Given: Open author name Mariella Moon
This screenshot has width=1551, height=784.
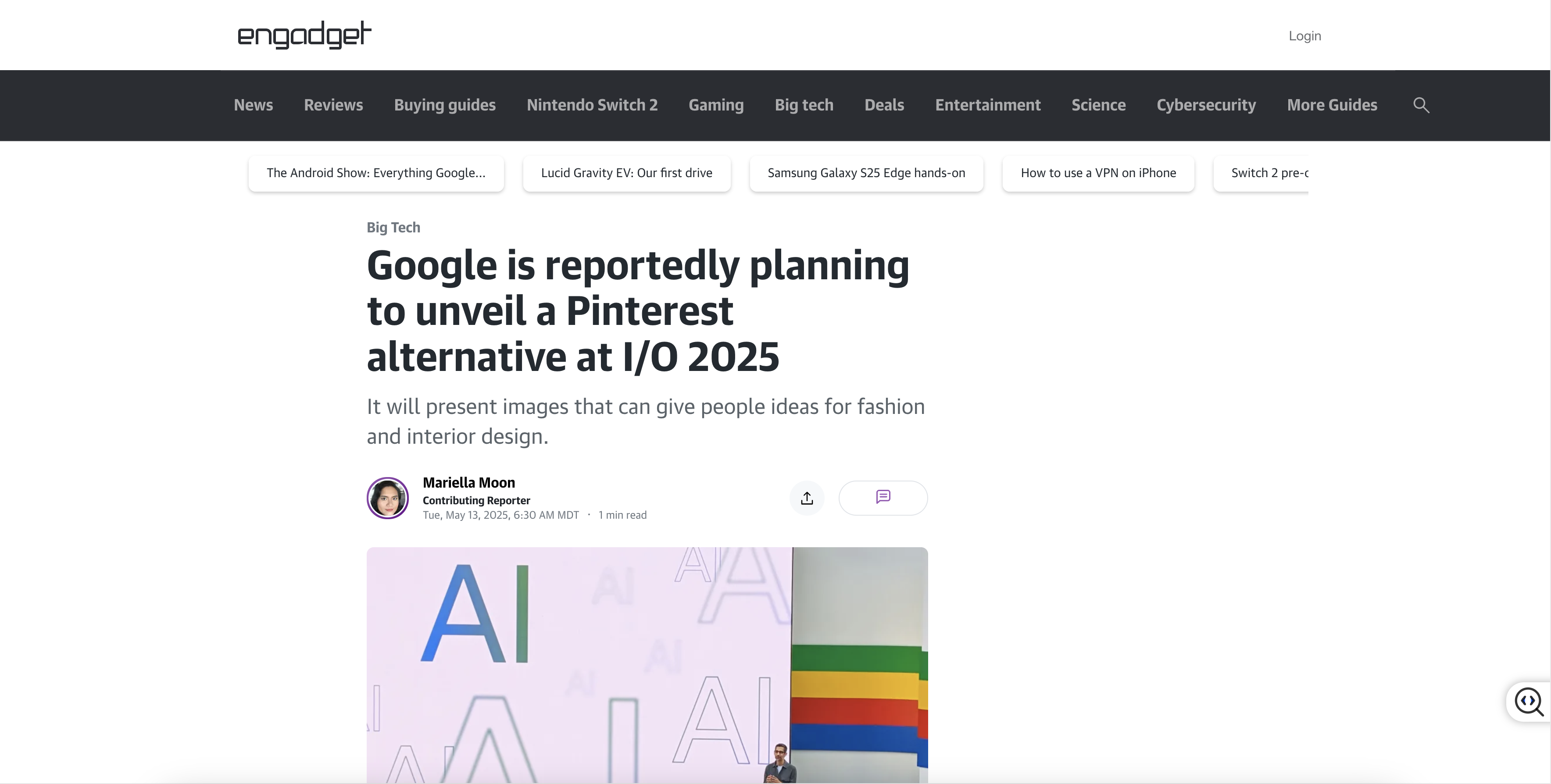Looking at the screenshot, I should pos(468,483).
